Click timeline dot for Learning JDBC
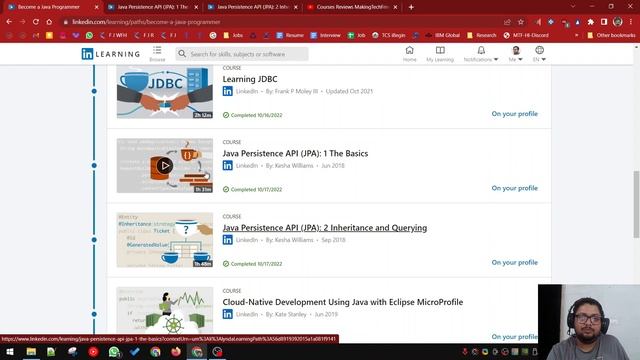The image size is (640, 360). coord(94,91)
